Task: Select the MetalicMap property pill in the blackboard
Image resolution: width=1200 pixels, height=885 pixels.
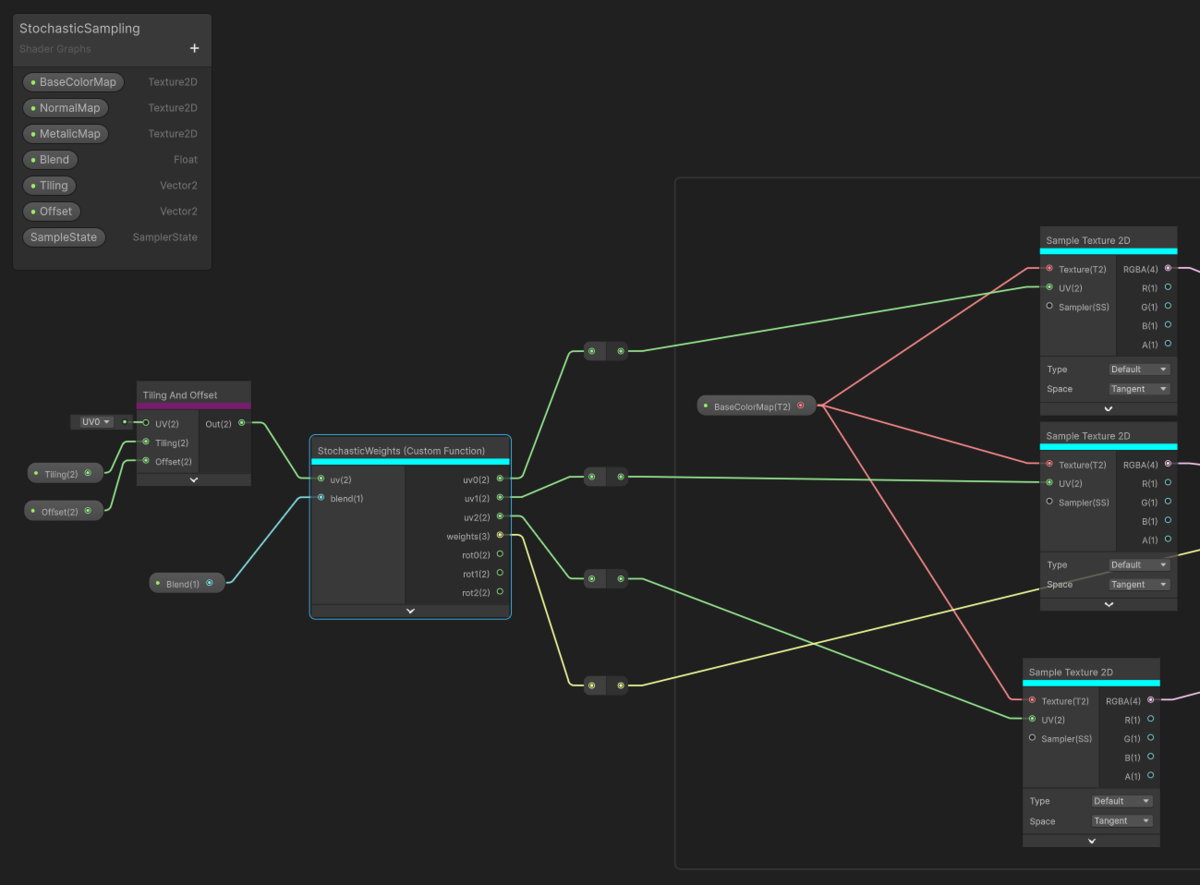Action: coord(65,134)
